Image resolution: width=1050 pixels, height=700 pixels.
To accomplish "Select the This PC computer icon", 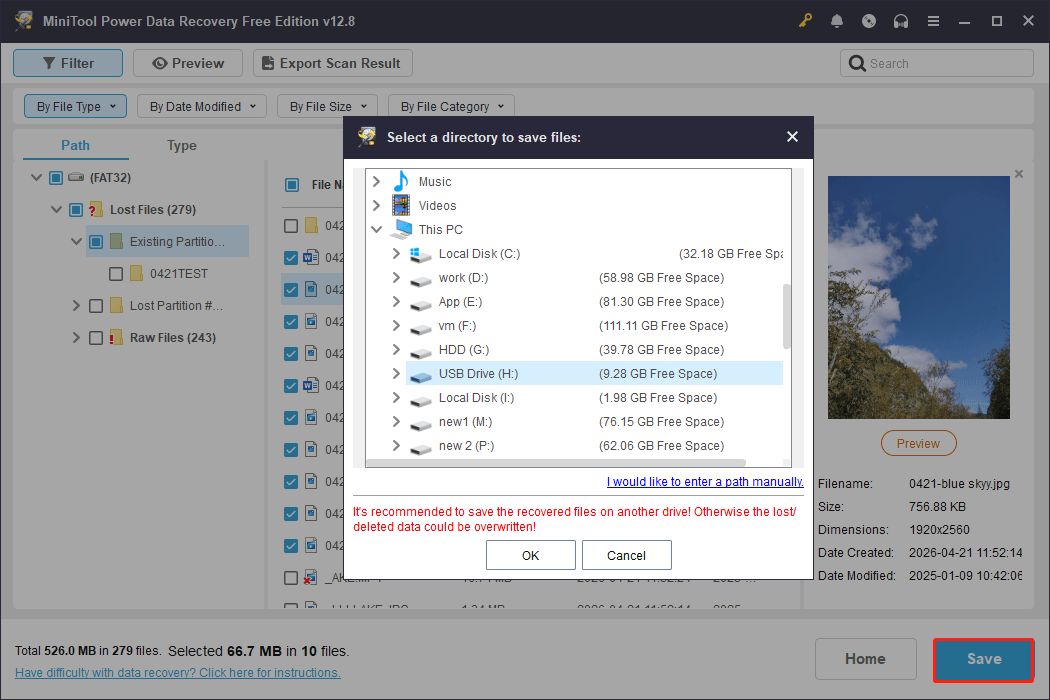I will (x=401, y=229).
